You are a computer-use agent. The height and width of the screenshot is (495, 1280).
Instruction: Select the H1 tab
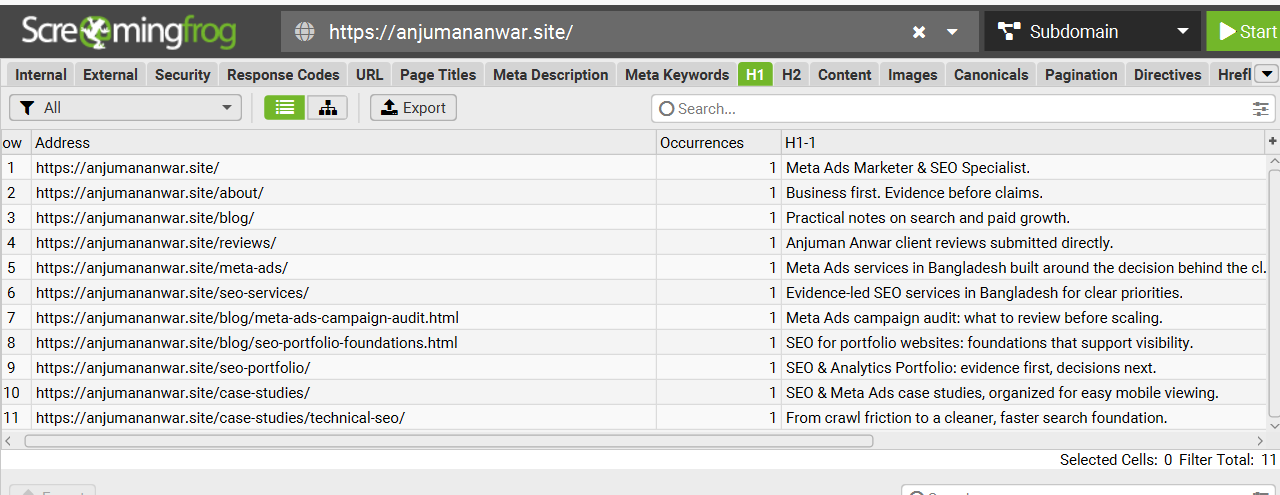[x=755, y=74]
